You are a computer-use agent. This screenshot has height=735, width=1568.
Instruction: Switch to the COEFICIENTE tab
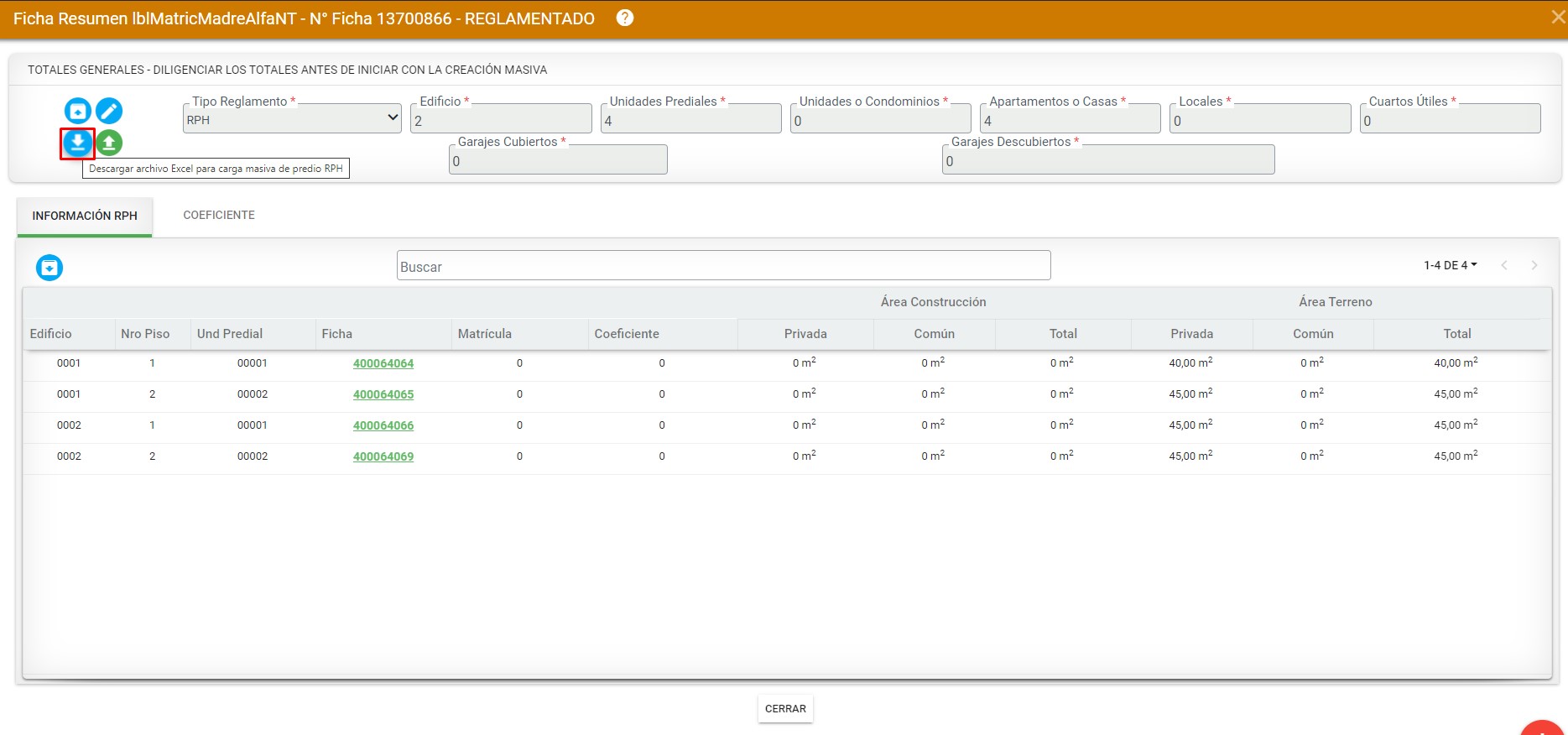(x=219, y=215)
